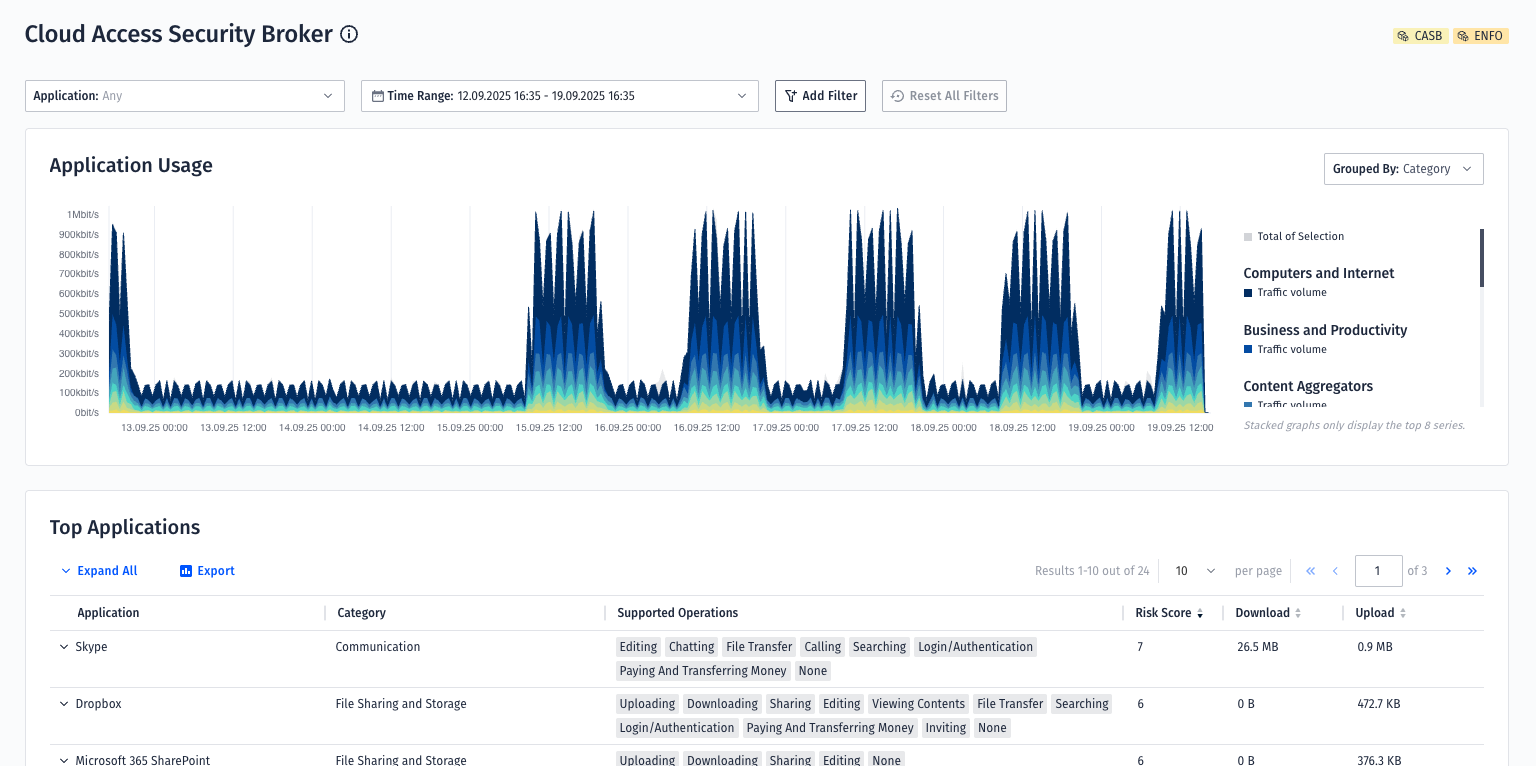This screenshot has width=1536, height=766.
Task: Click the page number input field
Action: coord(1378,571)
